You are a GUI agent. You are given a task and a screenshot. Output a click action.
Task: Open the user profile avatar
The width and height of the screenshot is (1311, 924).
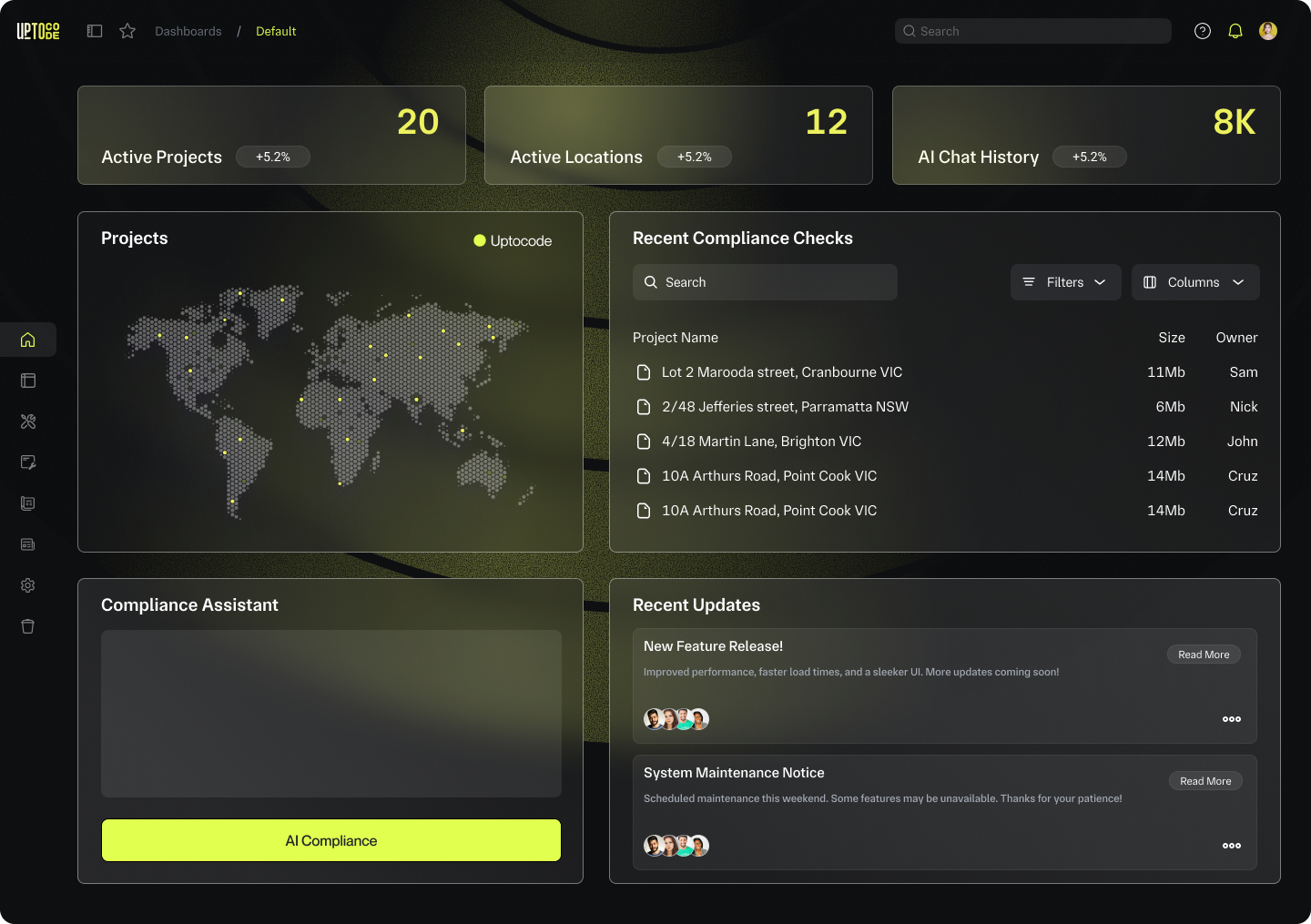[1268, 31]
